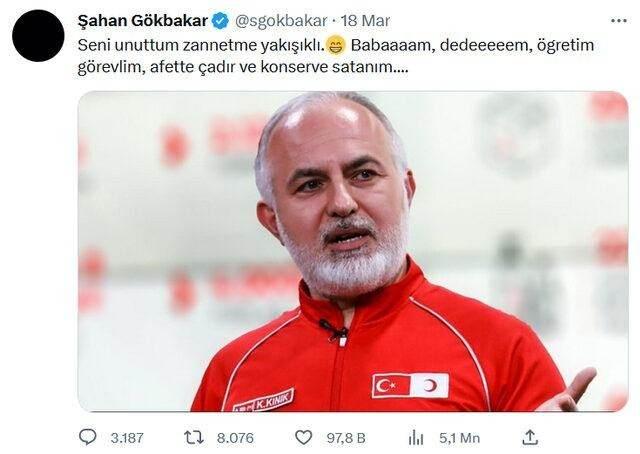Click the retweet arrows icon
The width and height of the screenshot is (640, 454).
[x=193, y=438]
